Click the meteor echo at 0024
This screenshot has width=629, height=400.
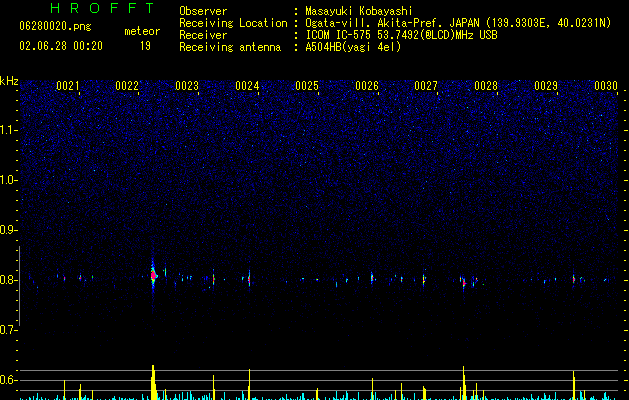coord(250,278)
